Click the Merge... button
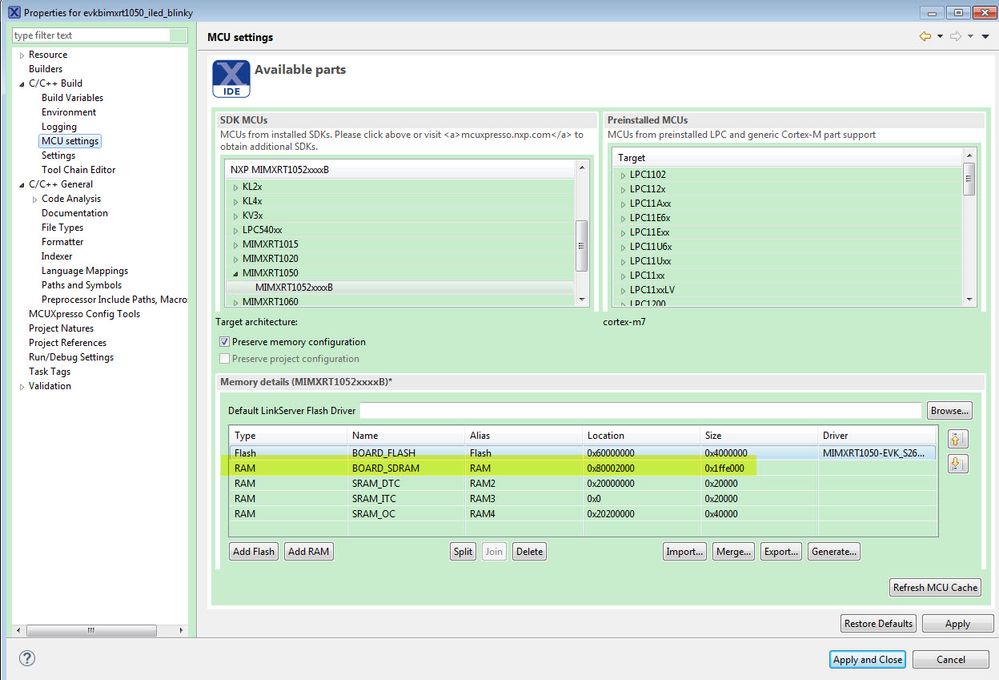The width and height of the screenshot is (999, 680). click(733, 551)
